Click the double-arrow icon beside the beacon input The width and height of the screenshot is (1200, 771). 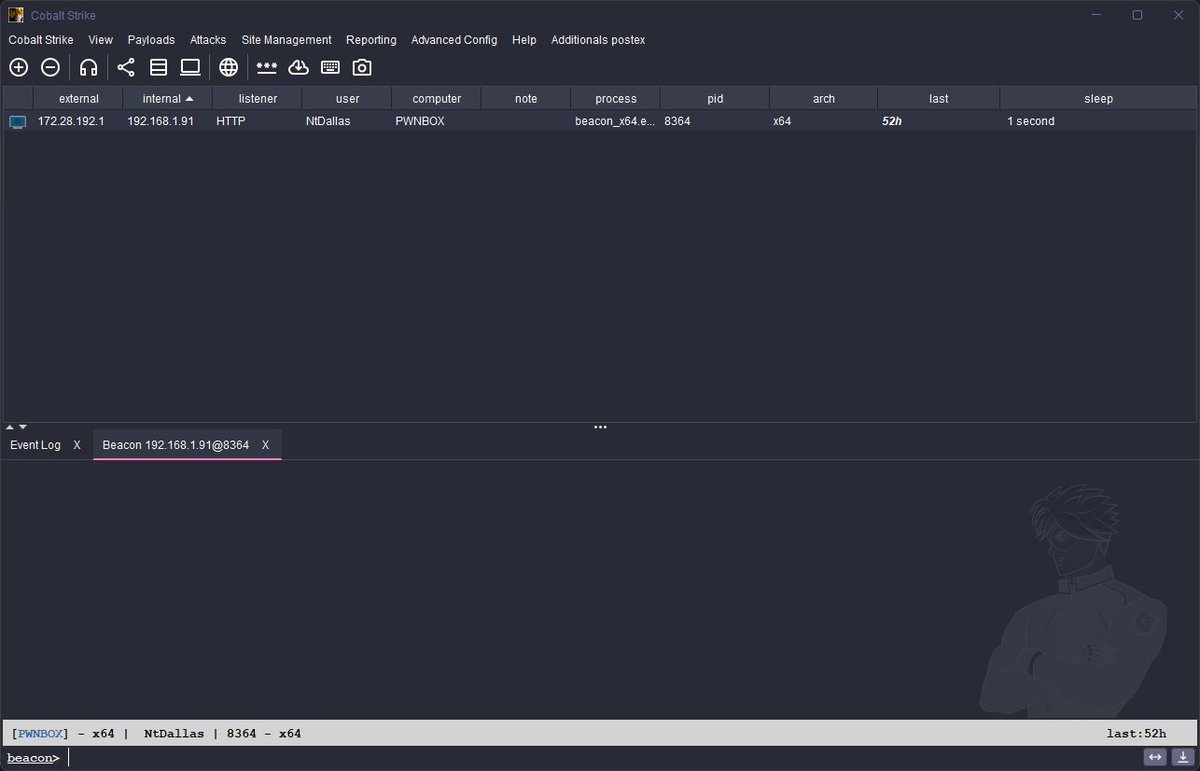tap(1155, 758)
